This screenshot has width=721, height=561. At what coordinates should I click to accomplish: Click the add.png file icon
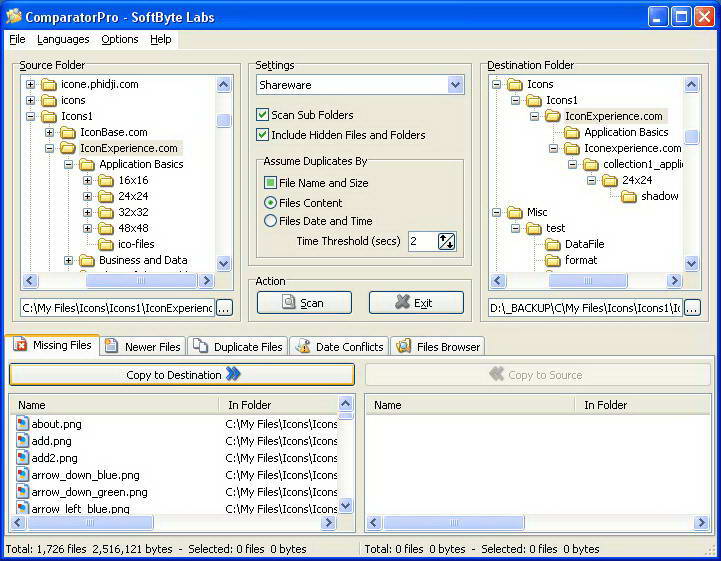point(22,441)
